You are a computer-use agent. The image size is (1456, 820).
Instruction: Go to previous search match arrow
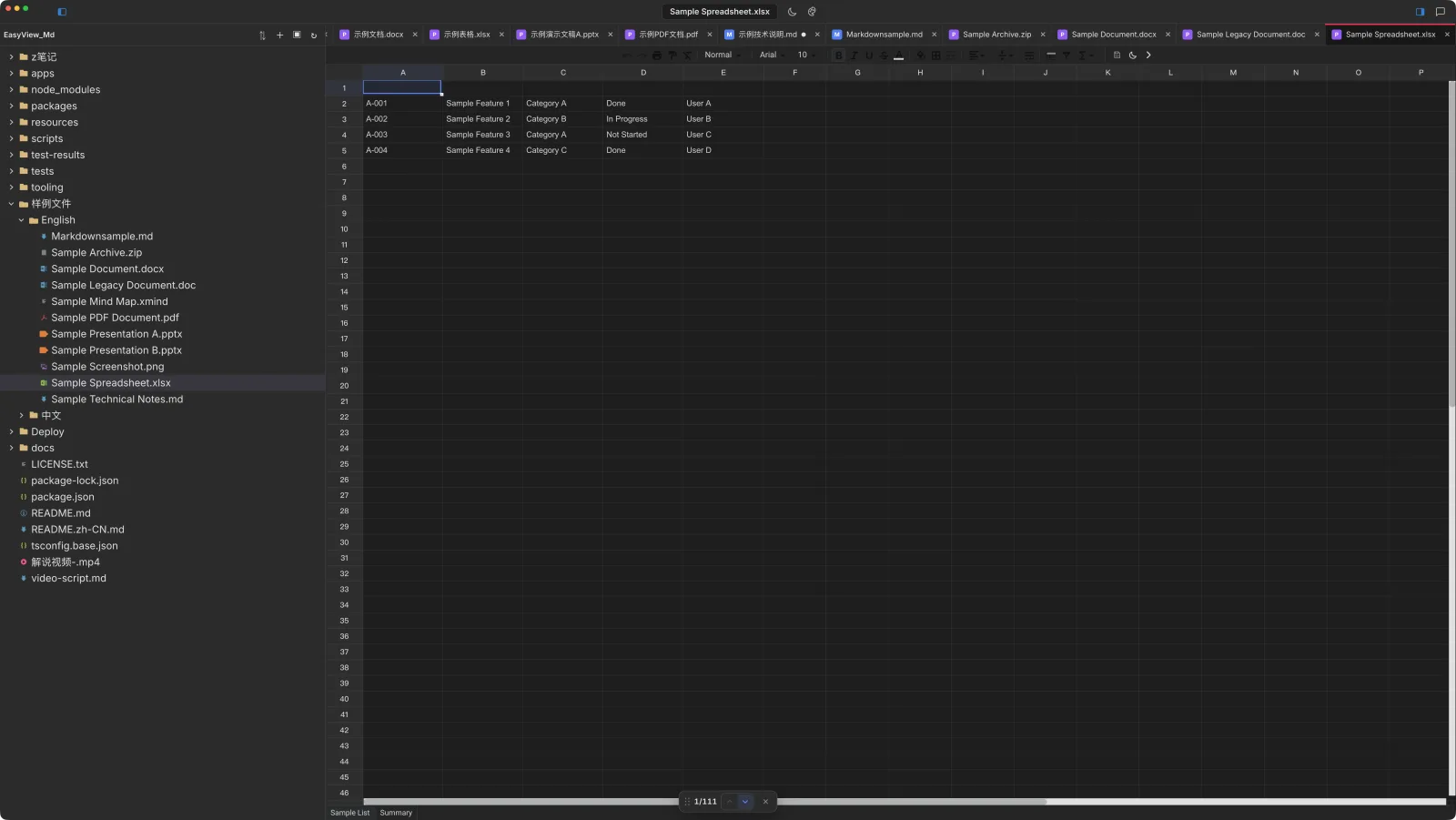click(729, 802)
